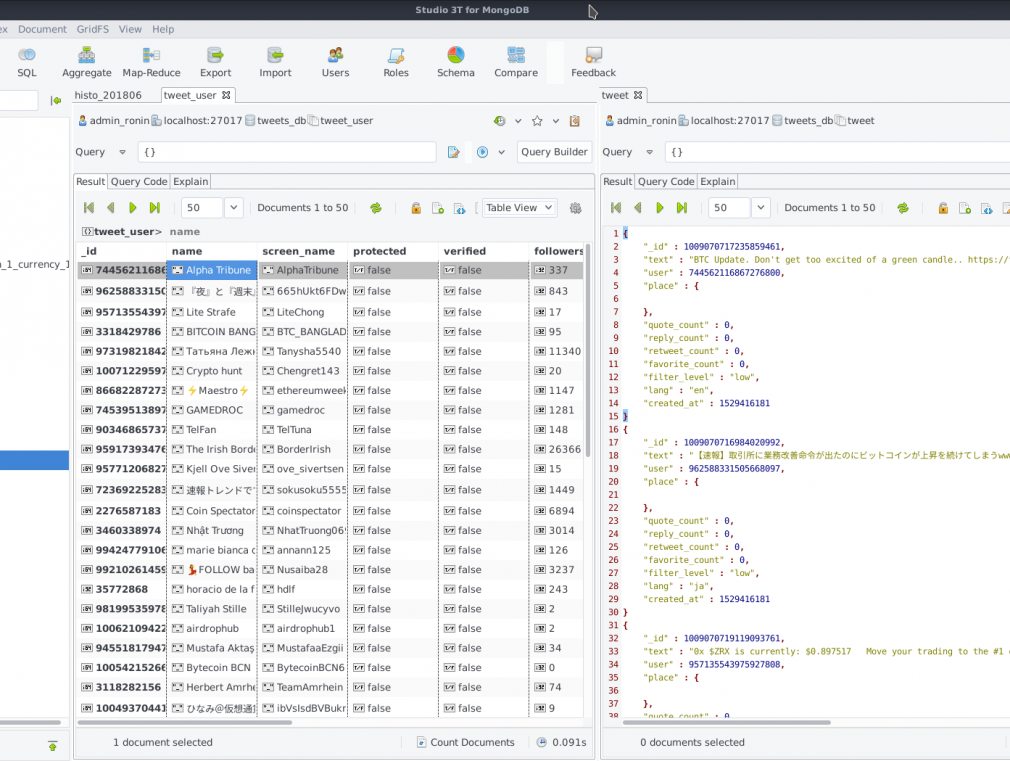Viewport: 1010px width, 761px height.
Task: Select the coinspectator screen_name cell
Action: point(302,511)
